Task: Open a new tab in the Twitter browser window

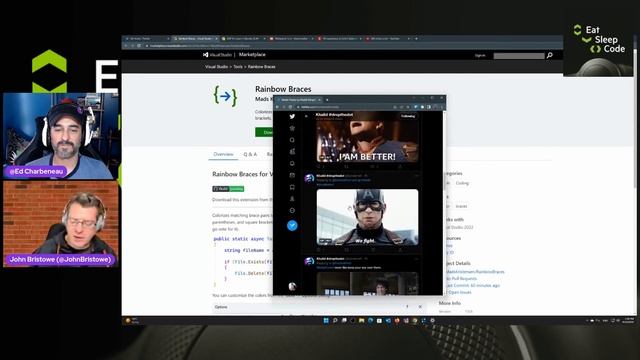Action: tap(327, 100)
